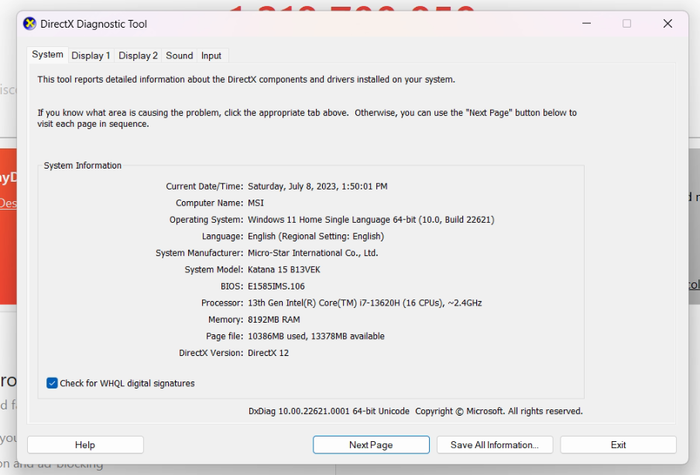This screenshot has height=475, width=700.
Task: Click the DirectX Diagnostic Tool title text
Action: 94,24
